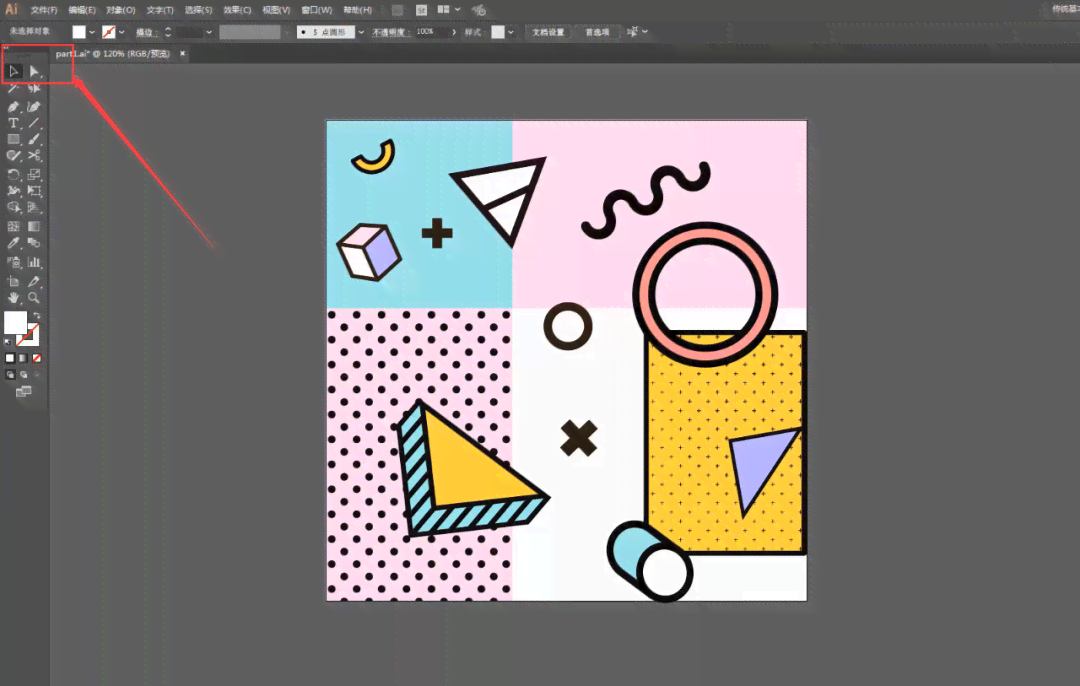
Task: Expand the control bar fill color dropdown
Action: 92,32
